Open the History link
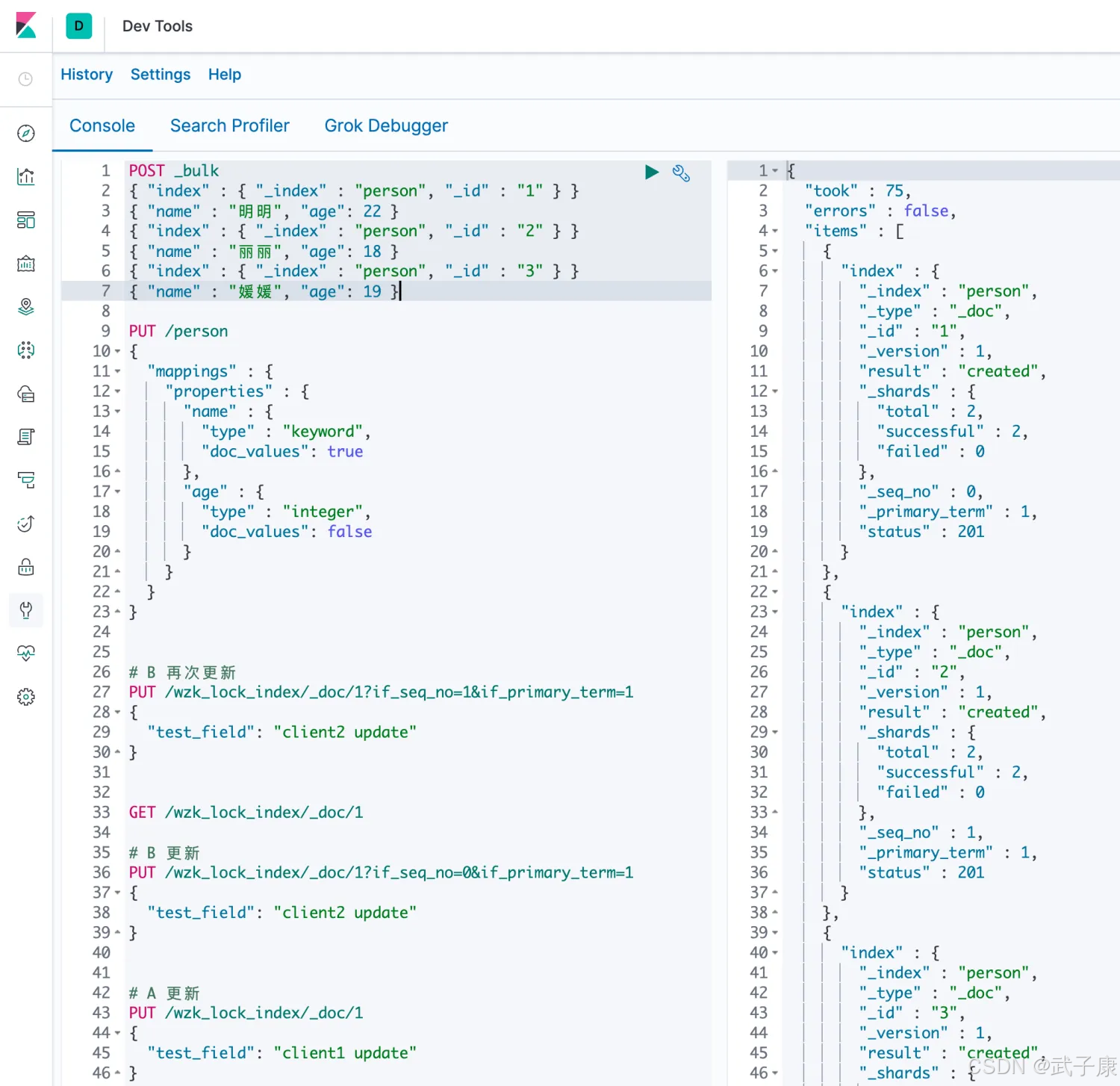Viewport: 1120px width, 1086px height. 87,75
